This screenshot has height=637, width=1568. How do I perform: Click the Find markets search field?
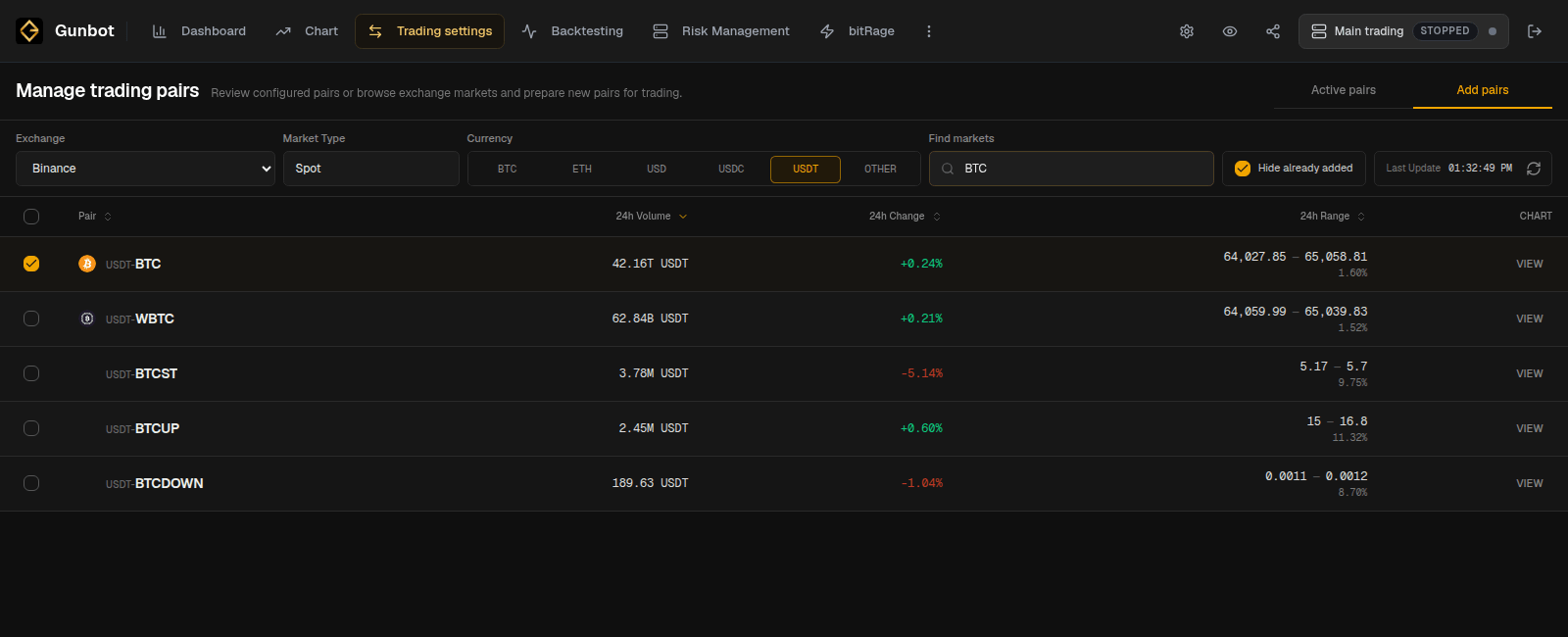[x=1071, y=169]
